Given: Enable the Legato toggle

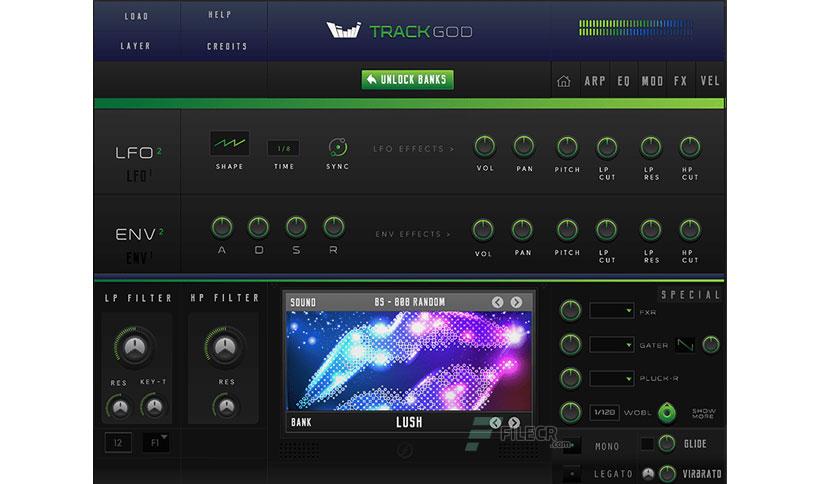Looking at the screenshot, I should coord(572,473).
